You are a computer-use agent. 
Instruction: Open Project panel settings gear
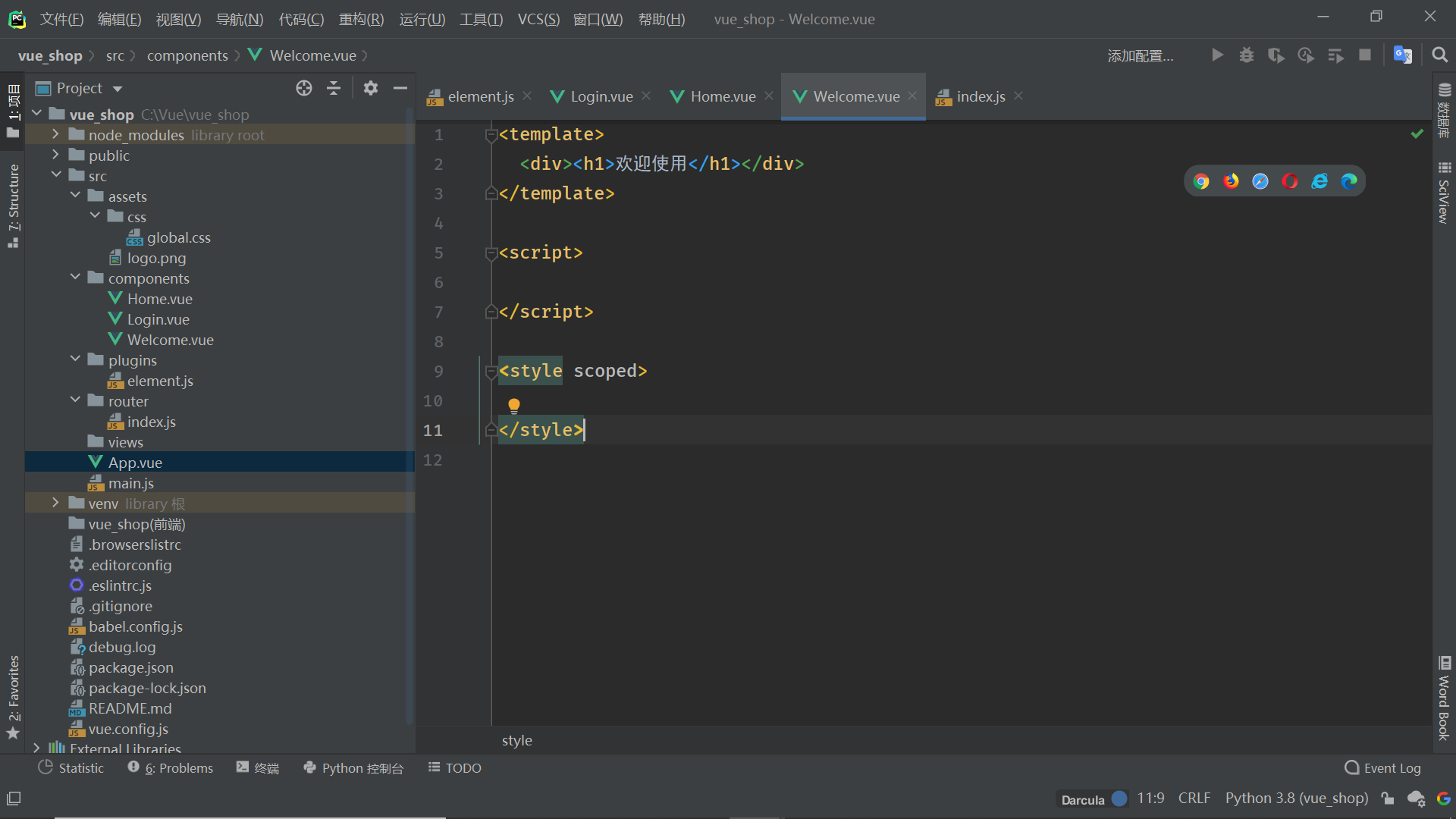click(x=371, y=88)
